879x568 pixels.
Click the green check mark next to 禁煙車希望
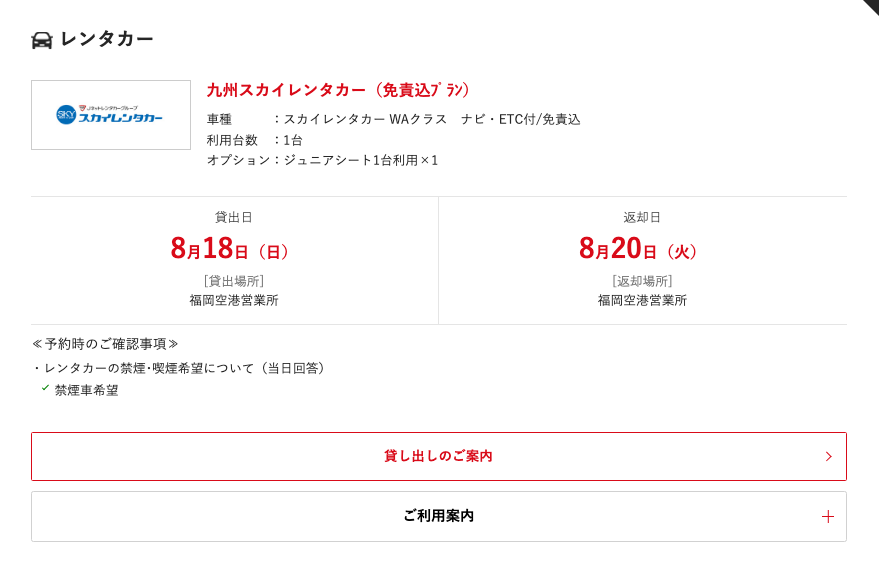click(x=45, y=388)
